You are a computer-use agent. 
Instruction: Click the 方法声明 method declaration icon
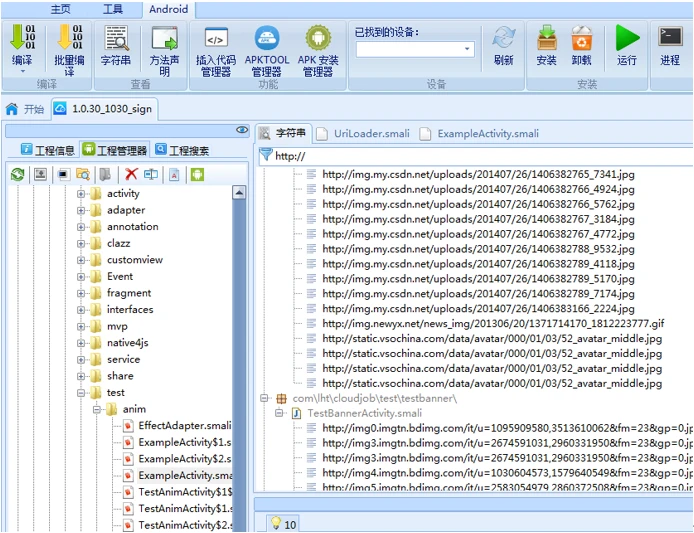click(164, 38)
